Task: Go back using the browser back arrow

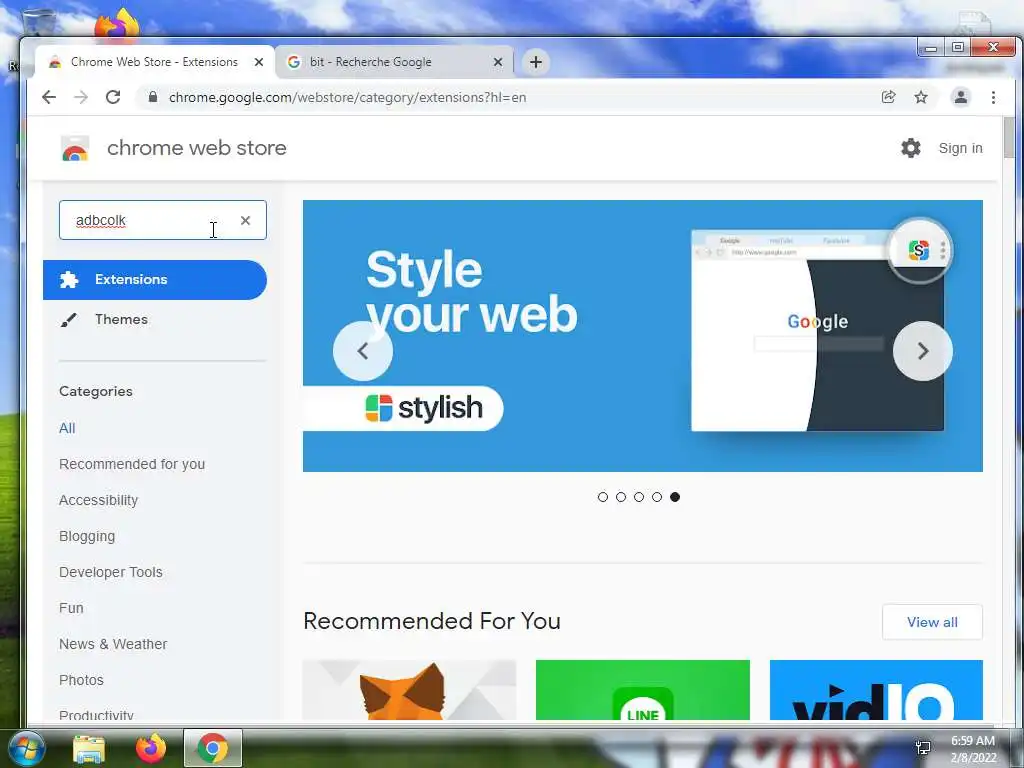Action: click(49, 97)
